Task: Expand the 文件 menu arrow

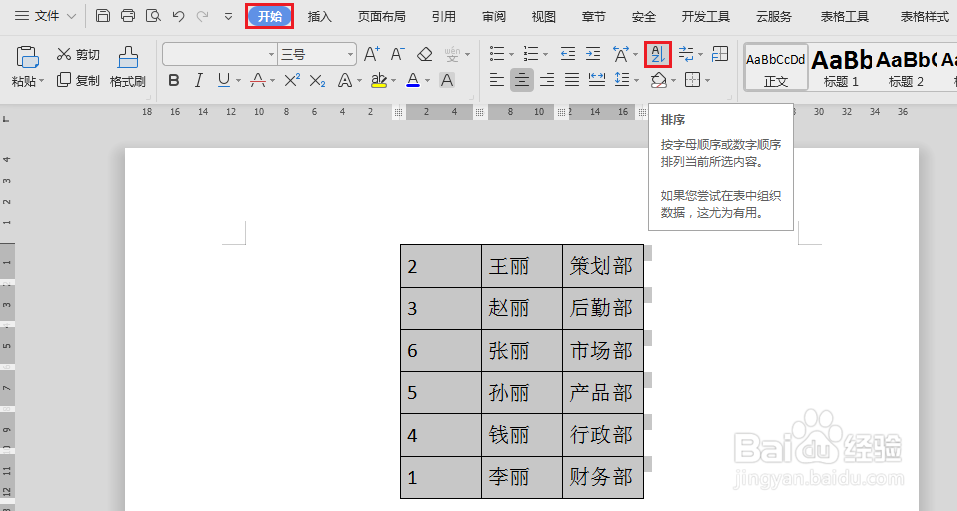Action: [x=71, y=16]
